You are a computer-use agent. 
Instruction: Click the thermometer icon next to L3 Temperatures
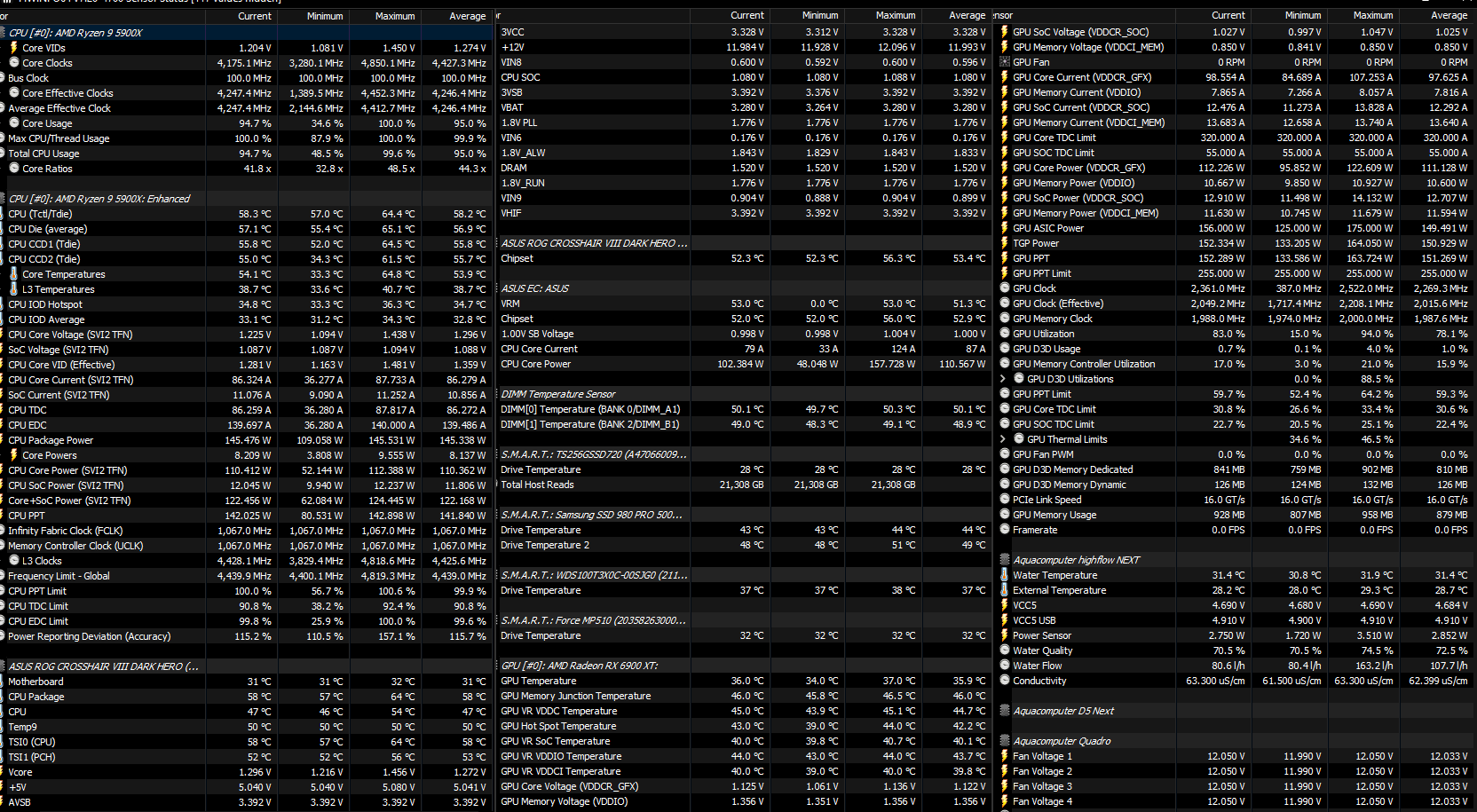pyautogui.click(x=14, y=289)
